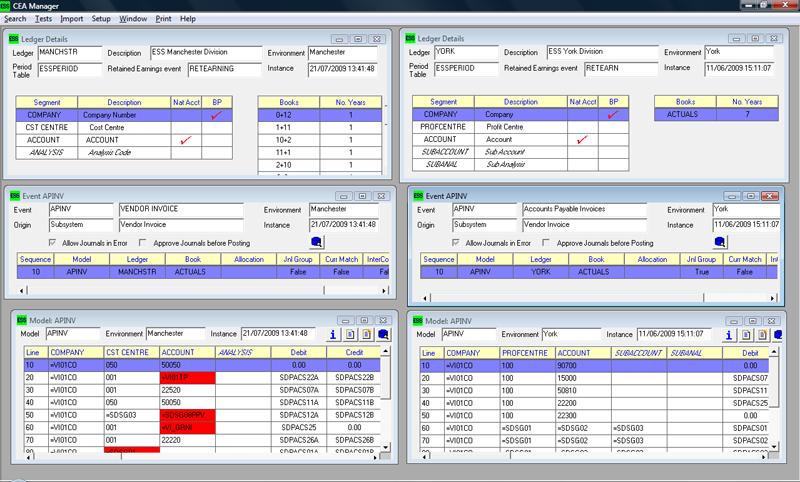Click account 15000 cell in York model
This screenshot has height=482, width=800.
click(583, 378)
